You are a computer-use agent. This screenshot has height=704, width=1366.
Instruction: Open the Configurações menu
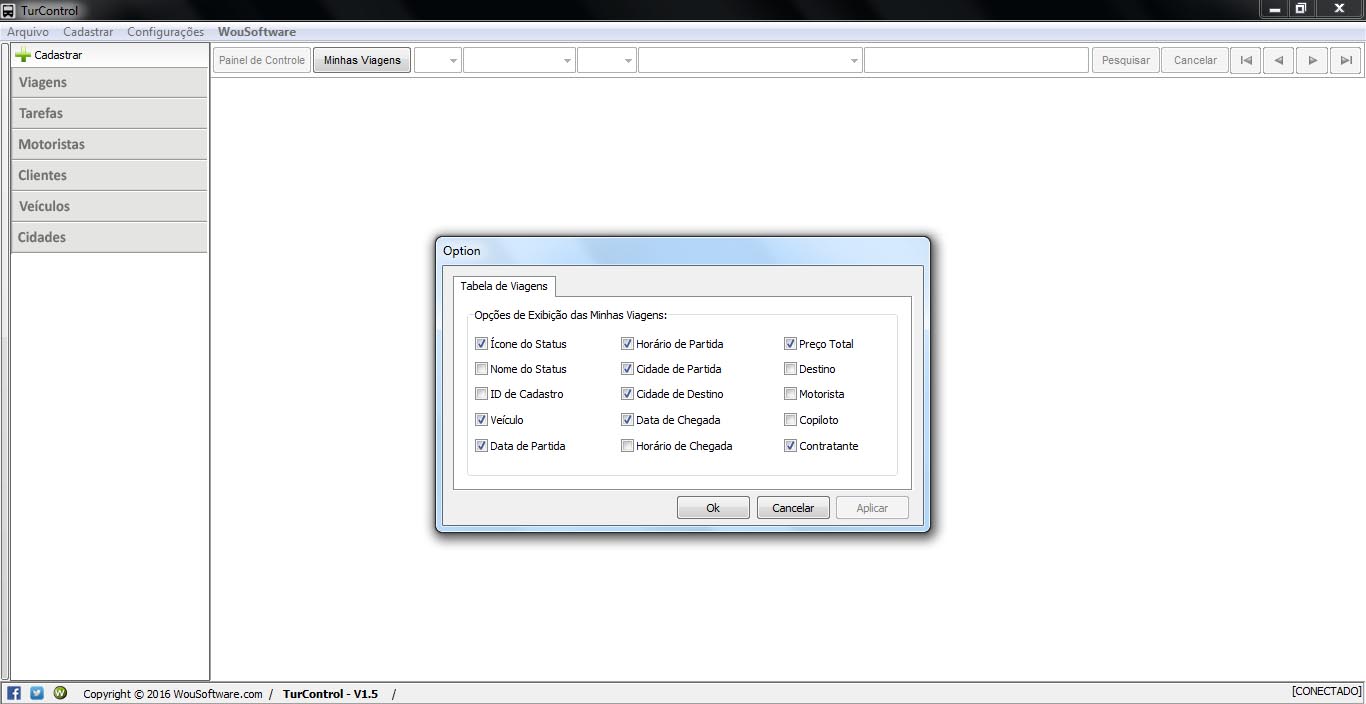tap(165, 32)
